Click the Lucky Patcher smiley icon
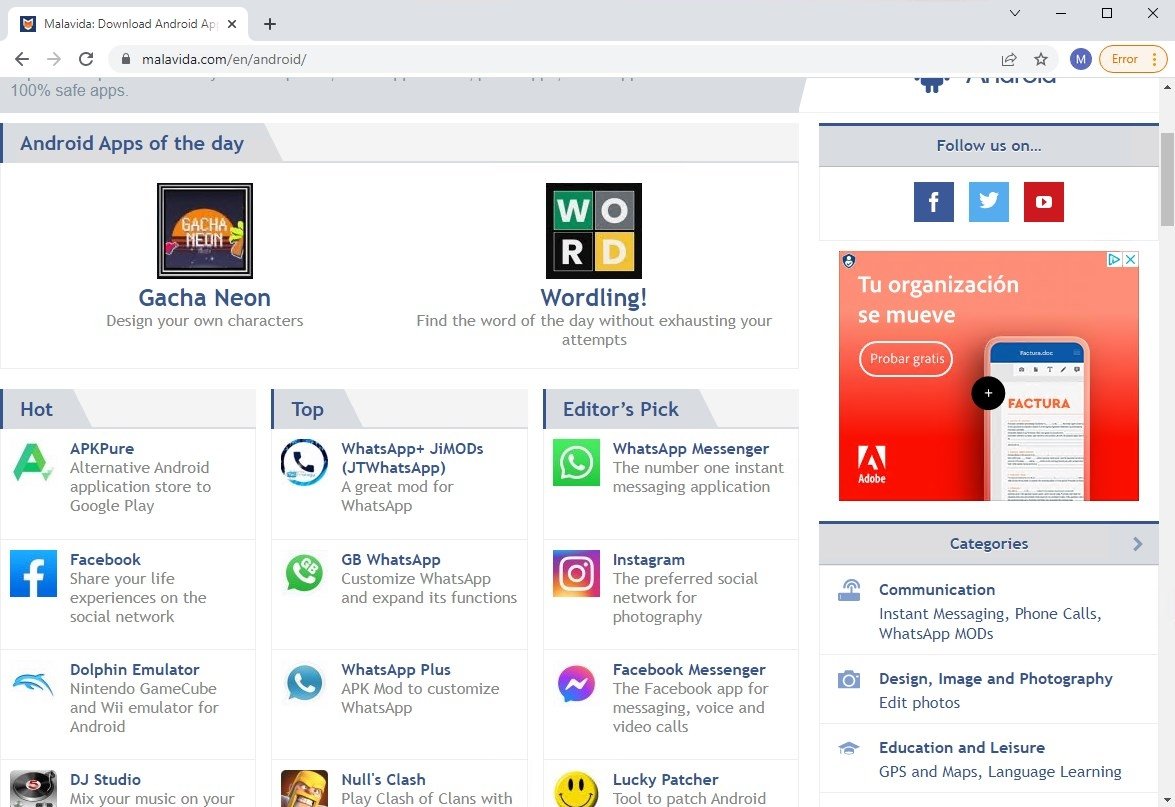 pos(576,790)
